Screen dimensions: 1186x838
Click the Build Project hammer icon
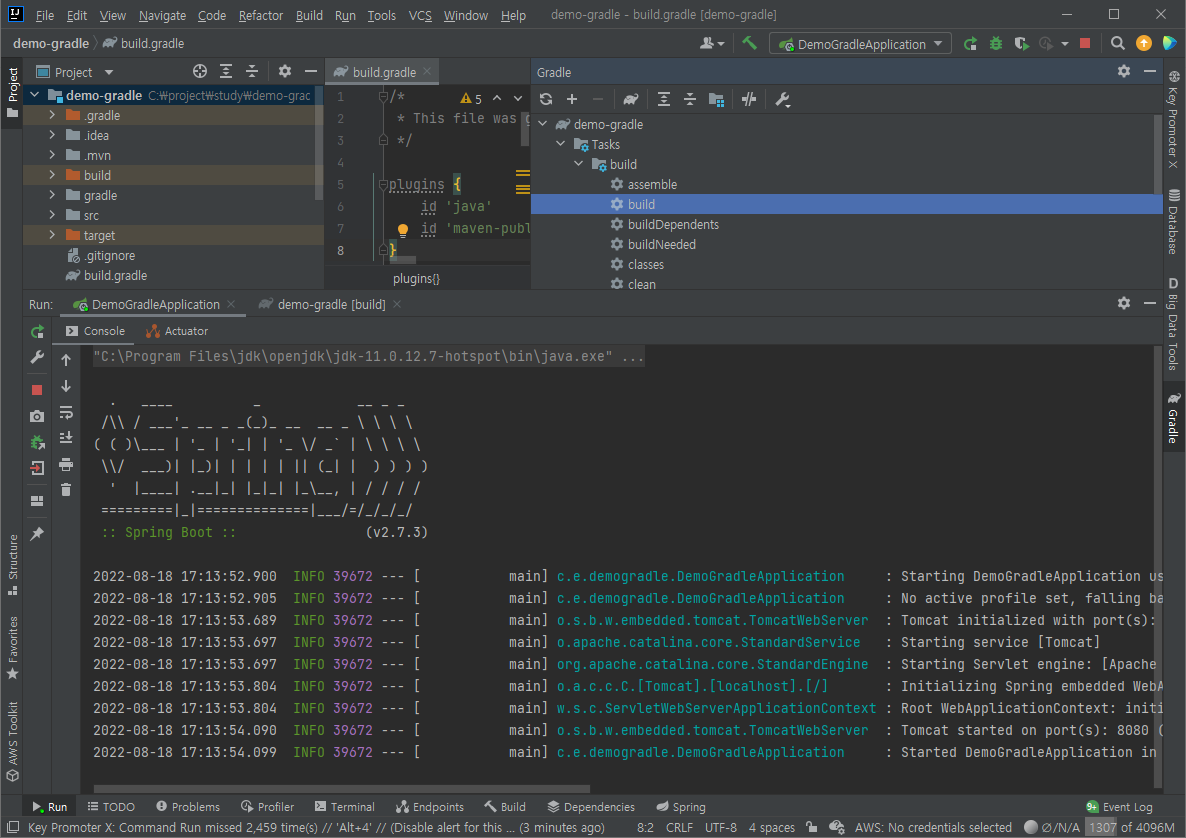click(x=750, y=44)
